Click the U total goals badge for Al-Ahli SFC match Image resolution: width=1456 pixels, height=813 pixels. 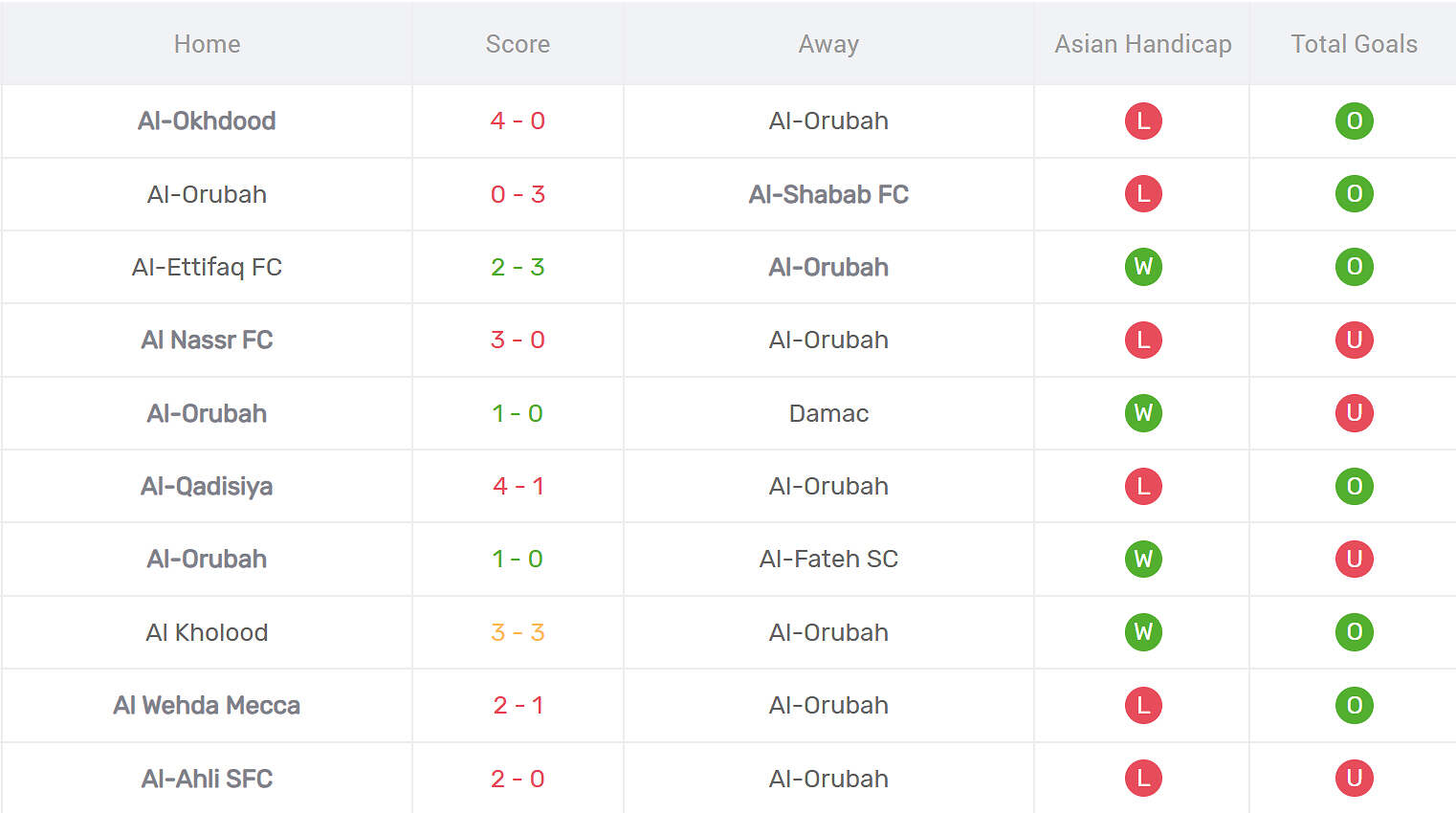1355,779
